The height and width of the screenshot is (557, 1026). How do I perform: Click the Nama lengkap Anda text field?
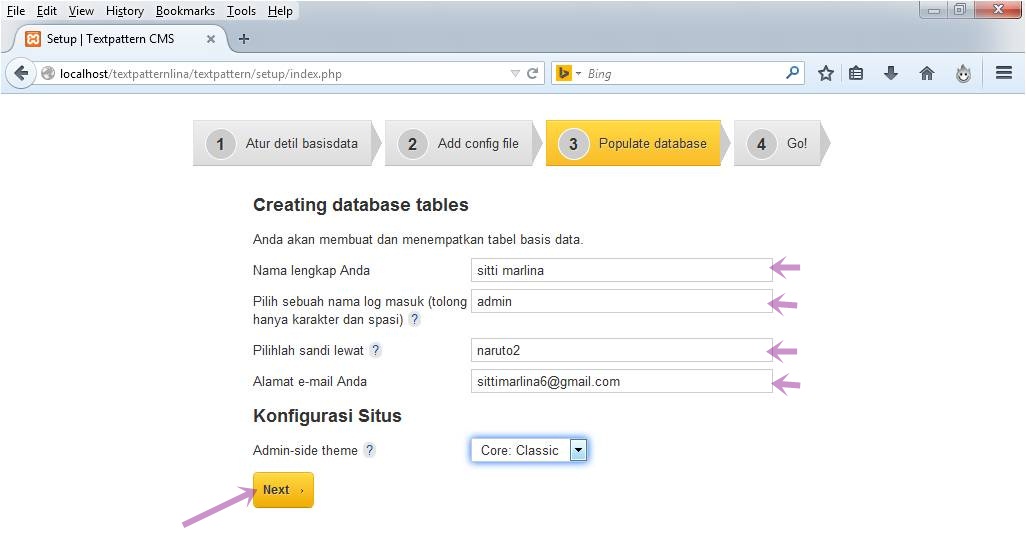tap(620, 270)
